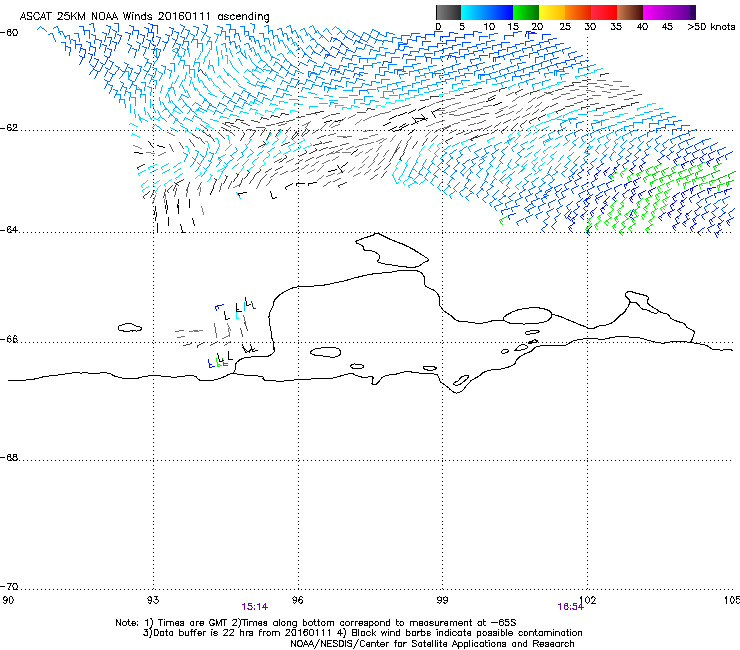
Task: Click the brown 35-40 knots legend swatch
Action: (630, 12)
